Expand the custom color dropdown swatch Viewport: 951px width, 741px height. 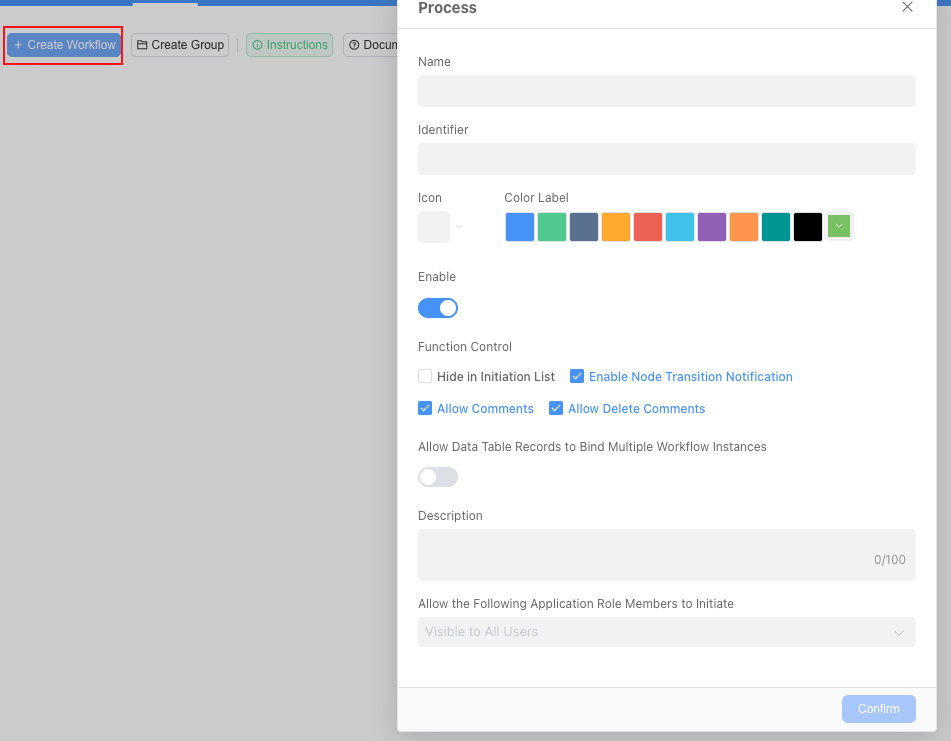839,227
